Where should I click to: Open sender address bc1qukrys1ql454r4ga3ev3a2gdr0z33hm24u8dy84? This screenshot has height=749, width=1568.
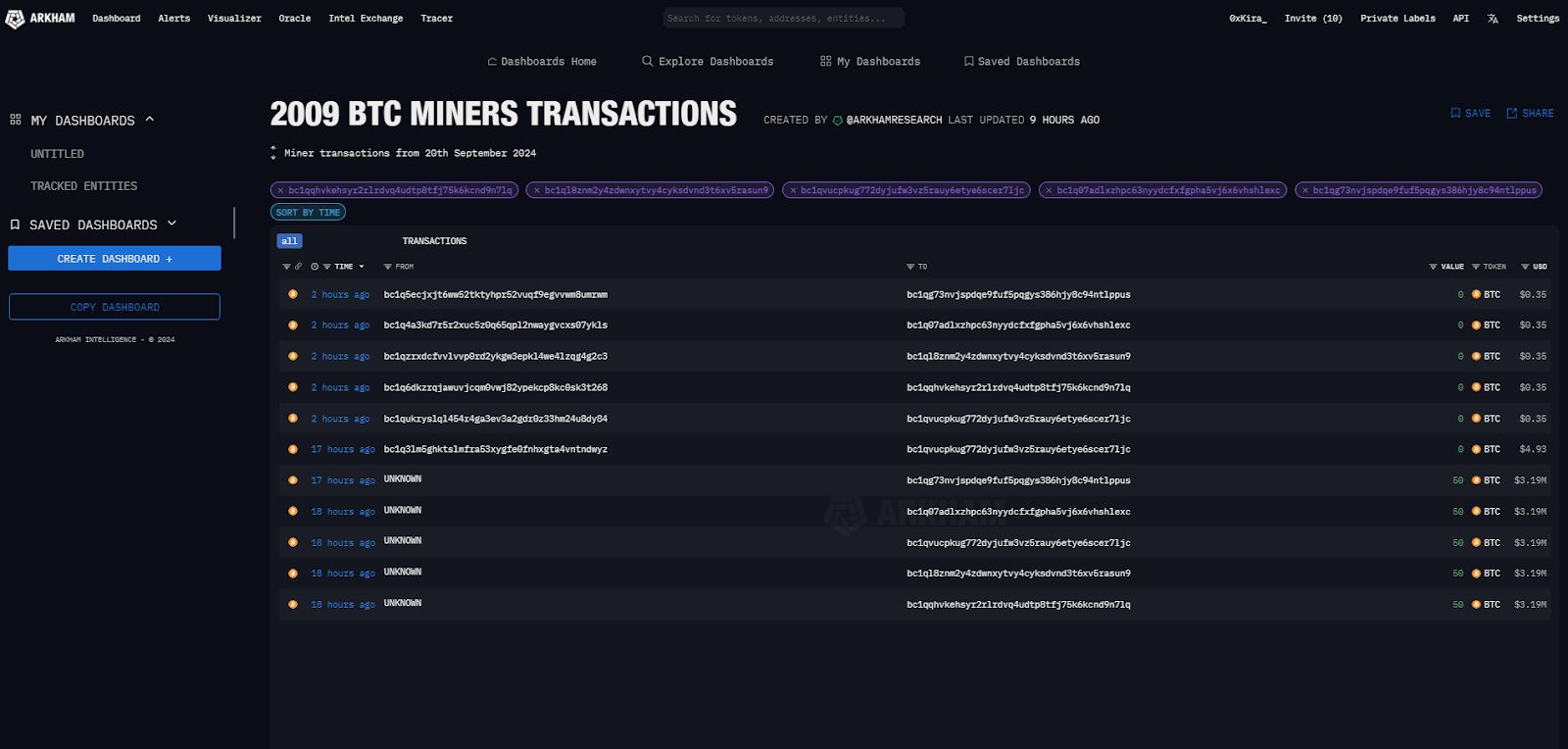(x=495, y=419)
